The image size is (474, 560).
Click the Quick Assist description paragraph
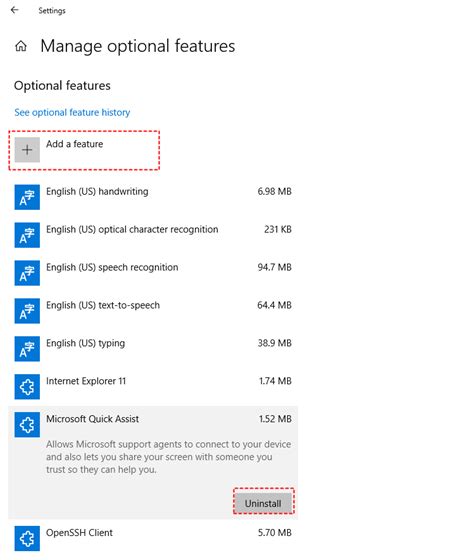pos(169,457)
